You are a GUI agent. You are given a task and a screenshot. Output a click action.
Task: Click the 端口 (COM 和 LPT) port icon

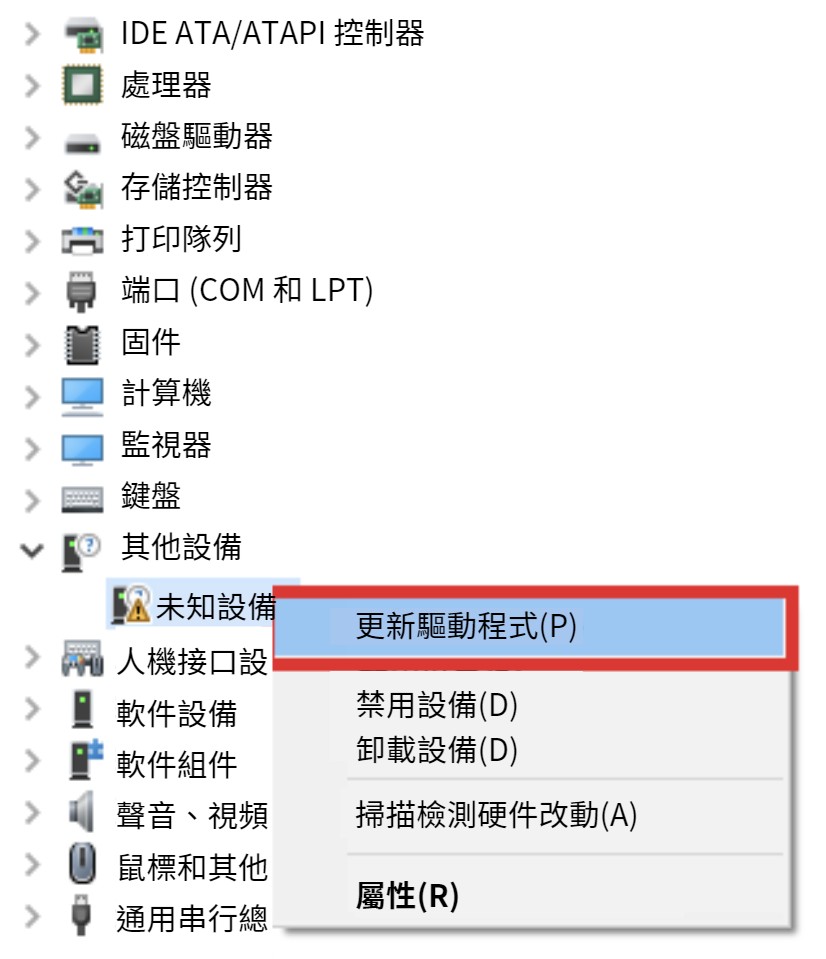point(81,291)
